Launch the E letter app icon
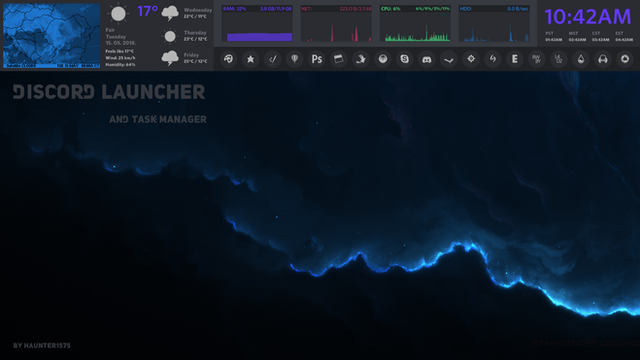640x360 pixels. pos(515,59)
